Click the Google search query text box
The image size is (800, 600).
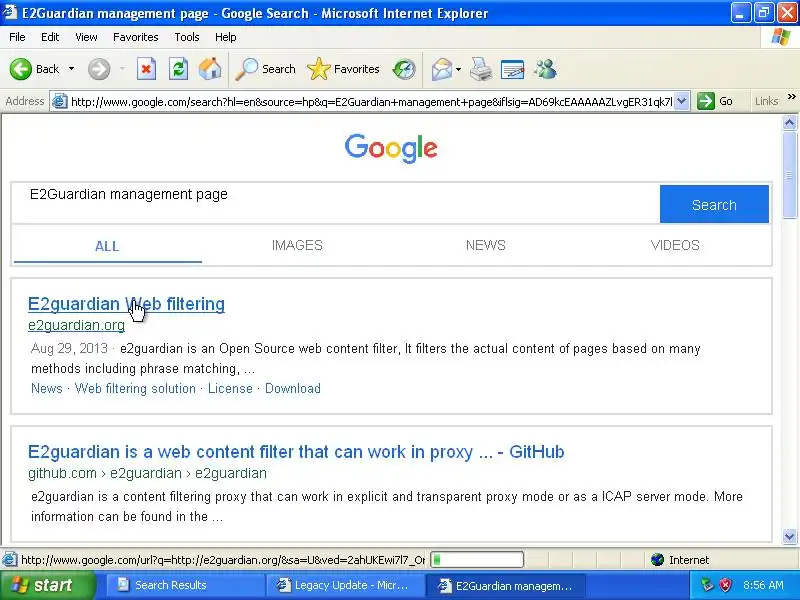point(335,204)
